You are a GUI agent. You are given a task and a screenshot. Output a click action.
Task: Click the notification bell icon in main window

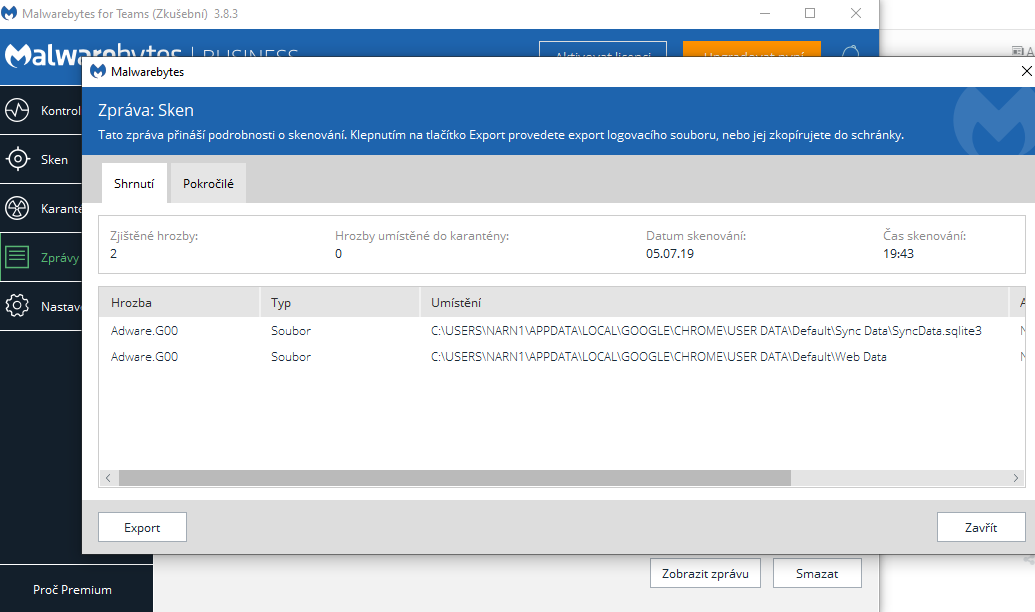(x=851, y=51)
